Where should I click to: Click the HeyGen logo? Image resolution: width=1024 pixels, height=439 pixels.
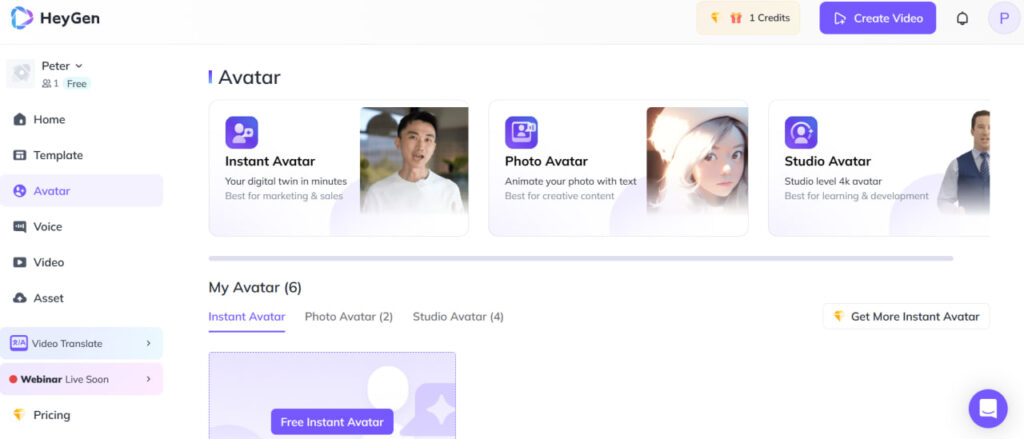(x=55, y=18)
